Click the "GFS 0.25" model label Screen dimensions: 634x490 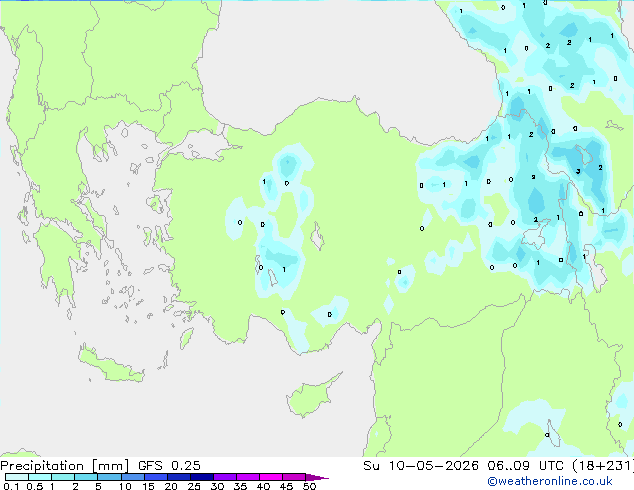coord(169,465)
